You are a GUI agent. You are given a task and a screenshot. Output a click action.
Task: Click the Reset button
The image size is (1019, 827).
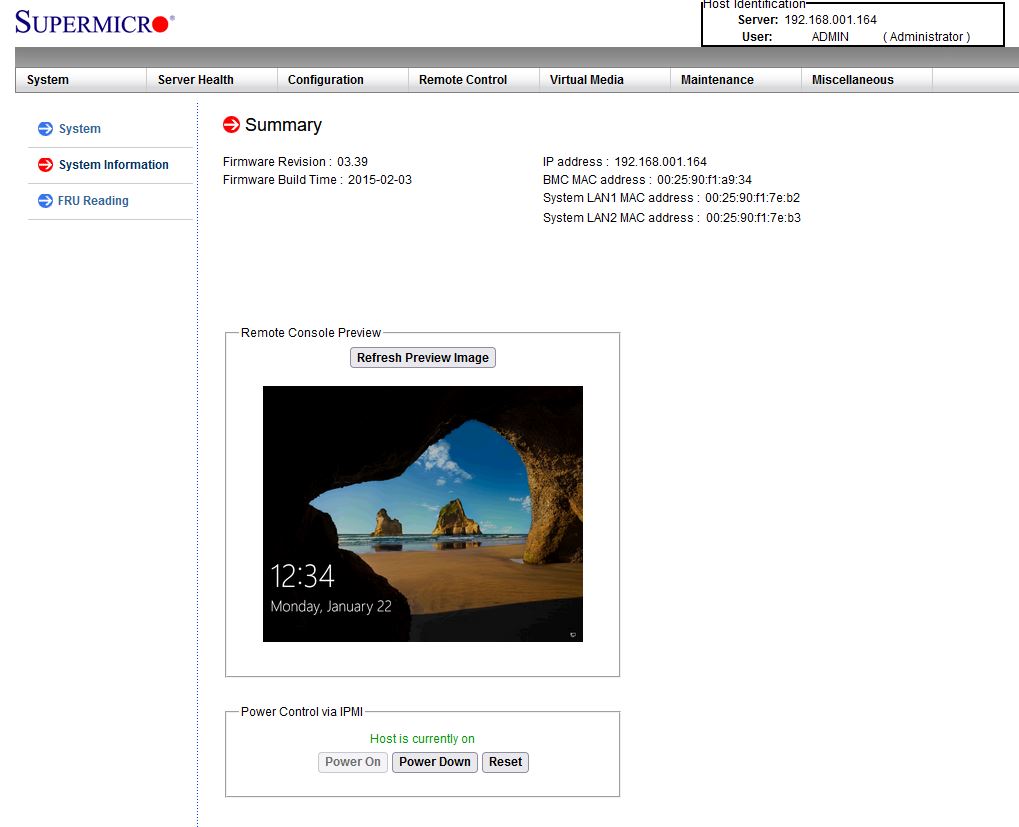click(506, 762)
